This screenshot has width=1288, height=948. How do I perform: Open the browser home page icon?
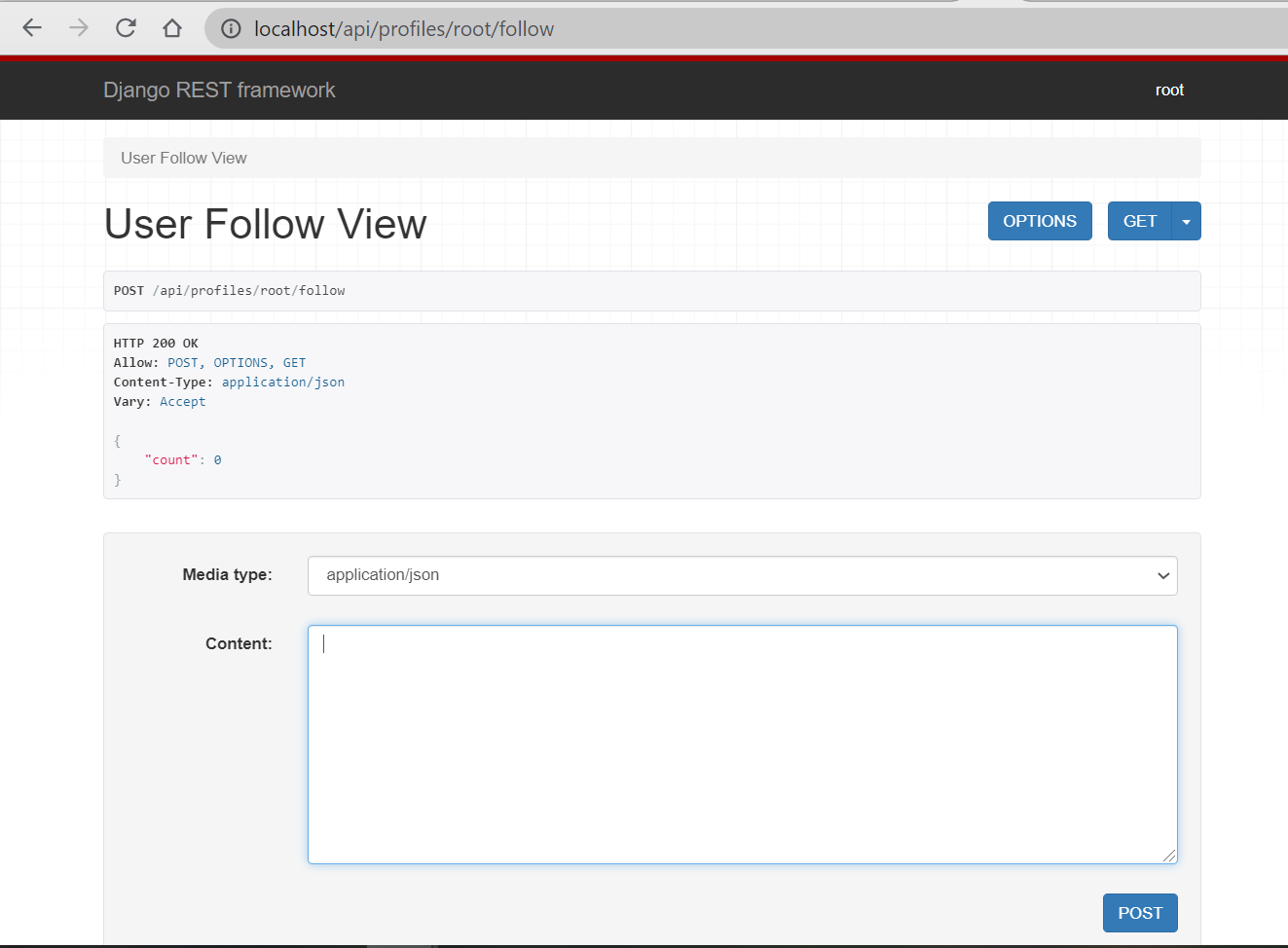(172, 28)
